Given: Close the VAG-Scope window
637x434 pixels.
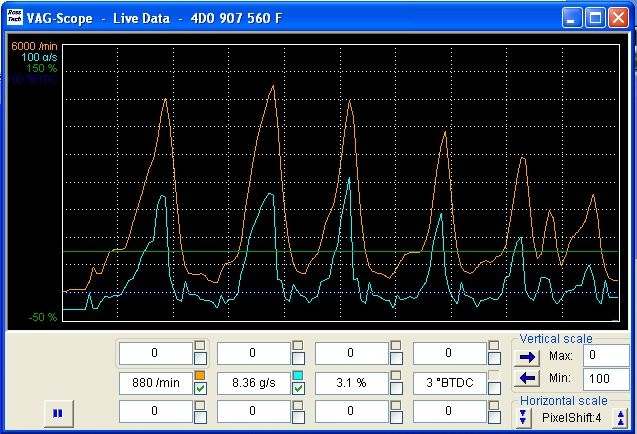Looking at the screenshot, I should [619, 17].
